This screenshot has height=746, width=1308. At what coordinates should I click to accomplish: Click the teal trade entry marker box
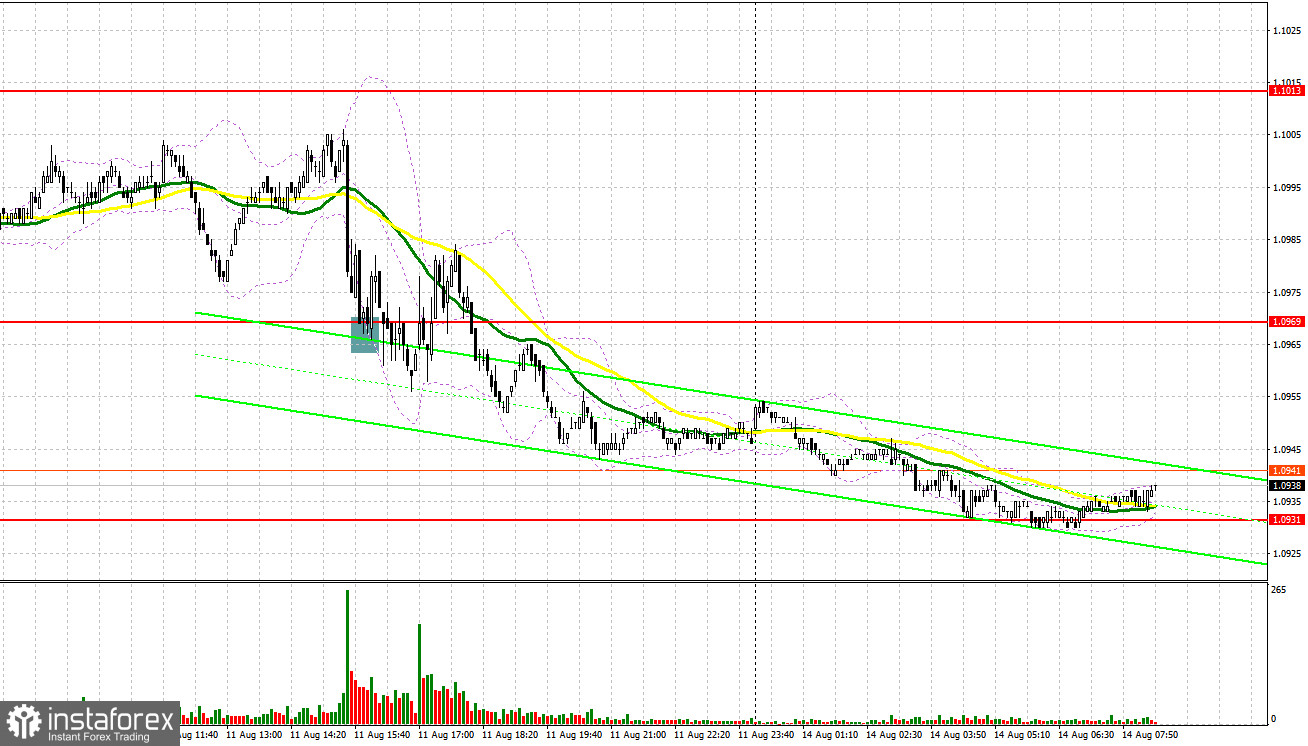click(x=364, y=335)
